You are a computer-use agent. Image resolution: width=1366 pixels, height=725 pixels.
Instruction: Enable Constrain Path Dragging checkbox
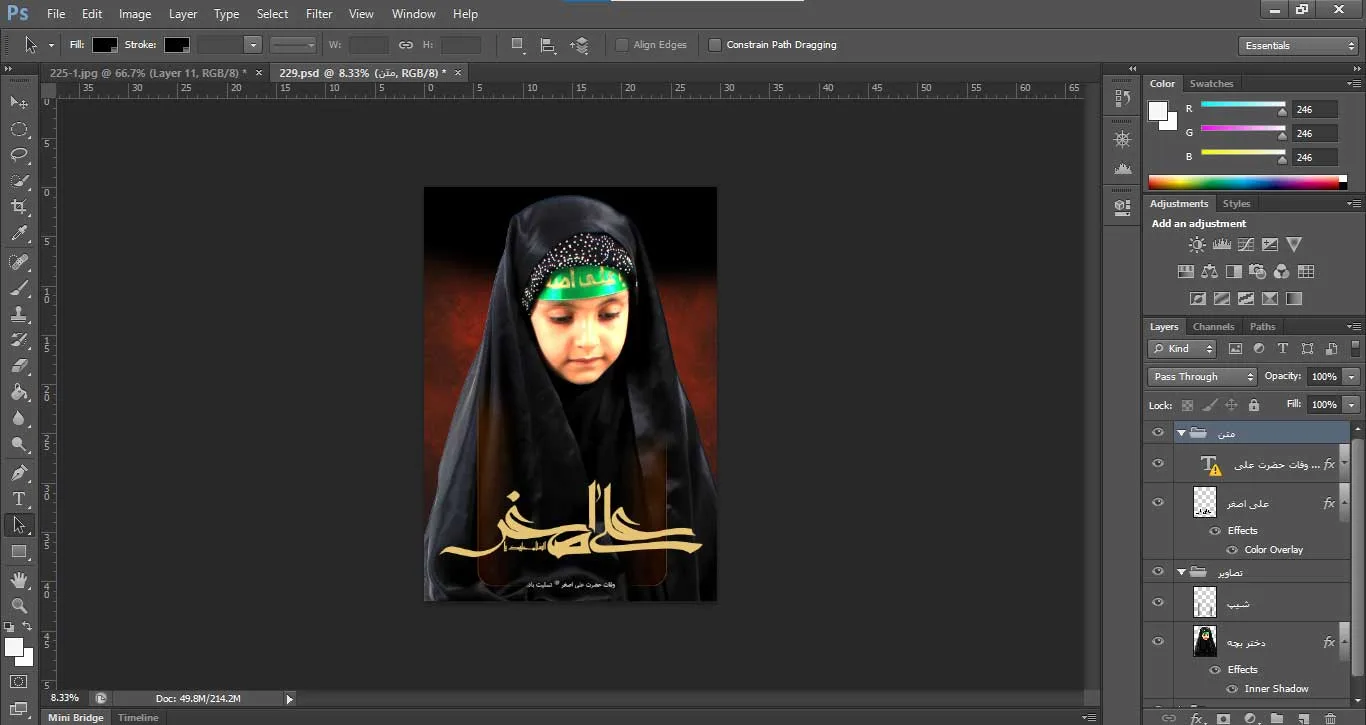click(x=715, y=45)
